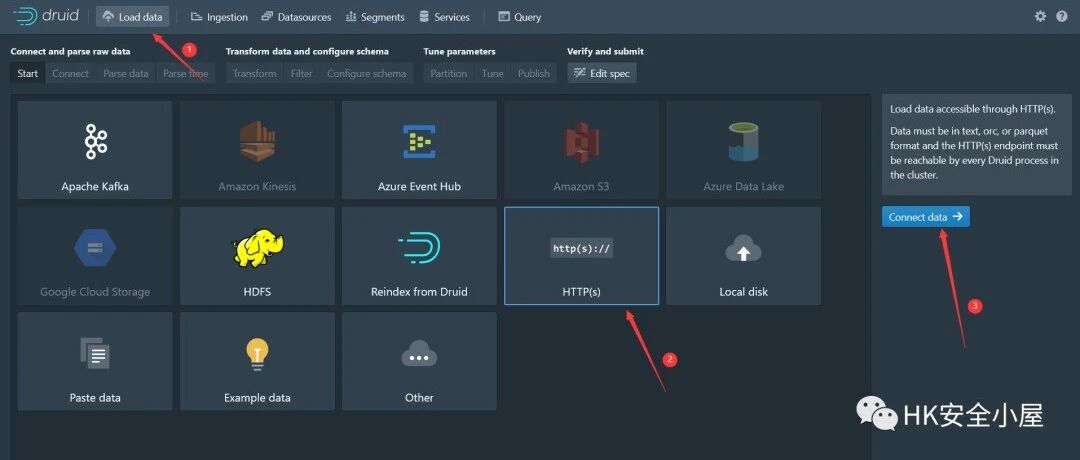
Task: Choose the Example data lightbulb card
Action: 258,362
